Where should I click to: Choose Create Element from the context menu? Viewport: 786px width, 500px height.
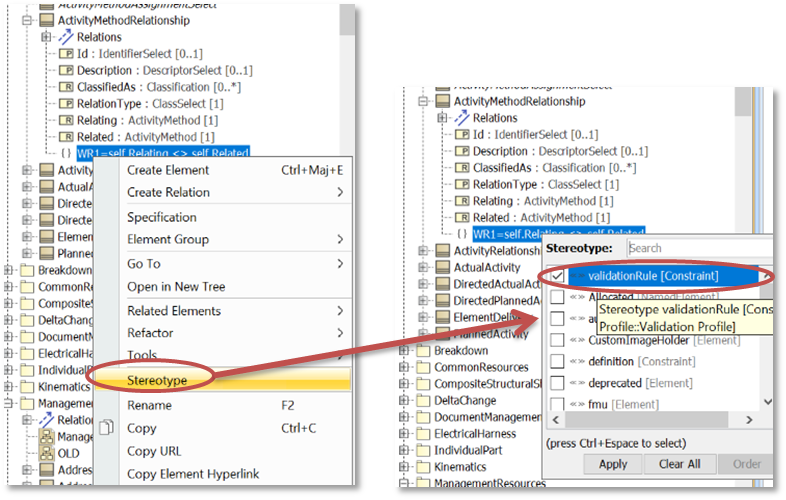(168, 170)
